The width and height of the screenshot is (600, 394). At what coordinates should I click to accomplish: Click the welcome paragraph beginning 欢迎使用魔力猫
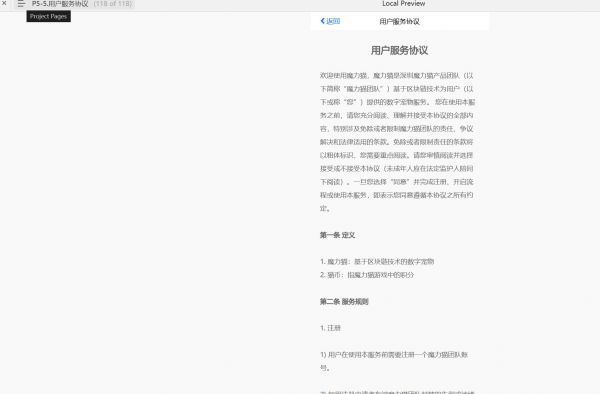tap(397, 142)
